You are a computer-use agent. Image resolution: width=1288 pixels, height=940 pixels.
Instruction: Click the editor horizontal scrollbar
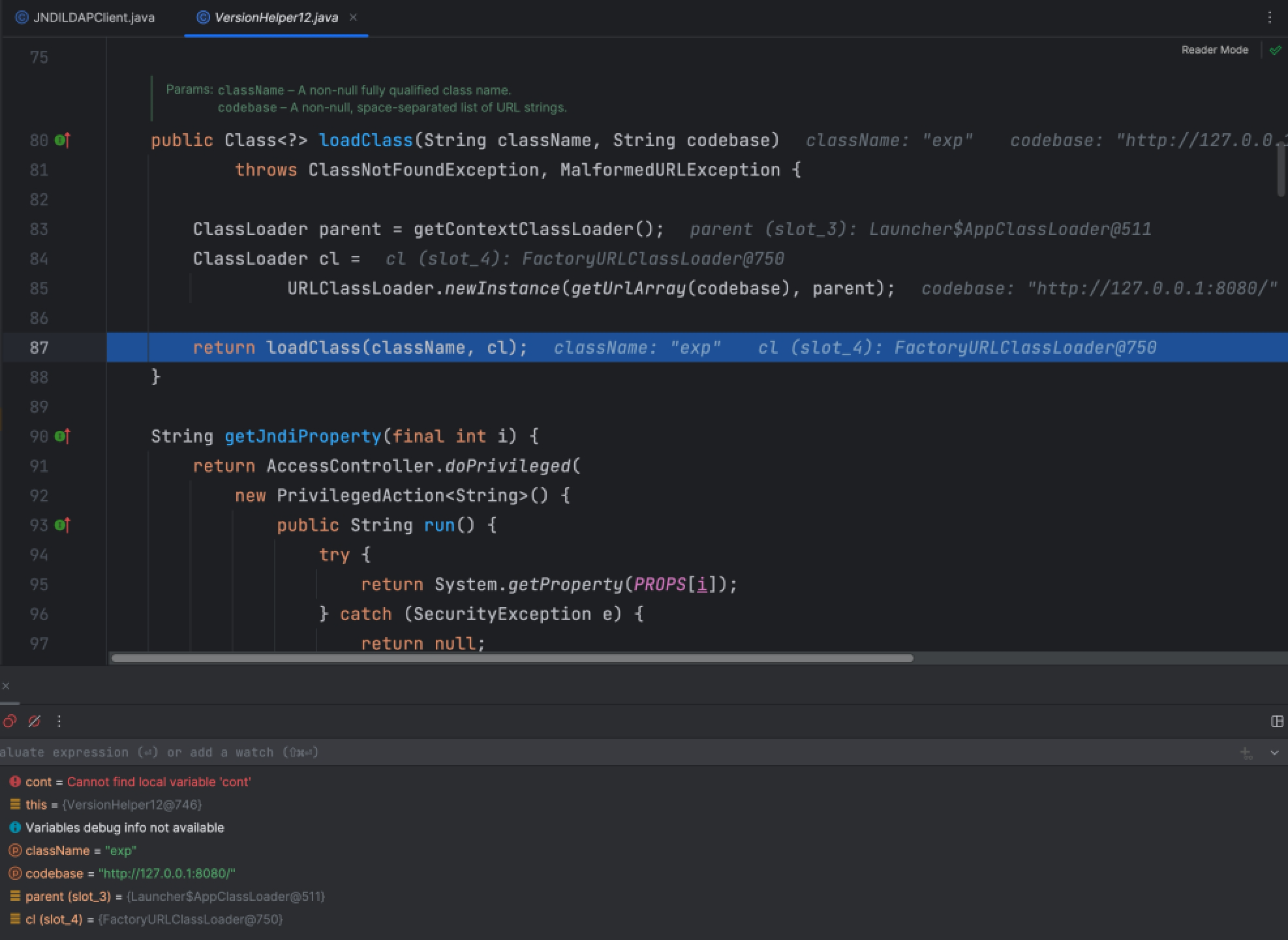tap(512, 658)
